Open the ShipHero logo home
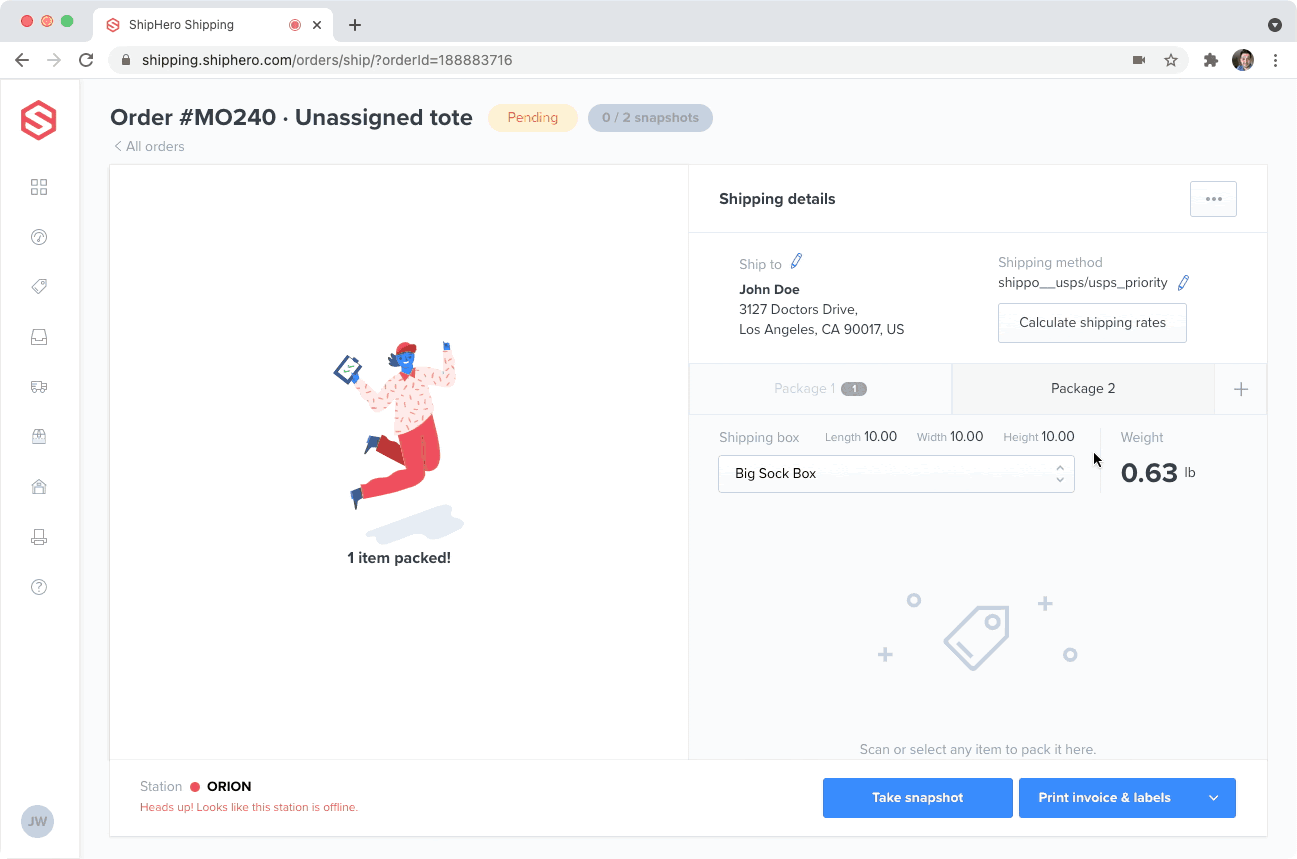 click(x=39, y=121)
